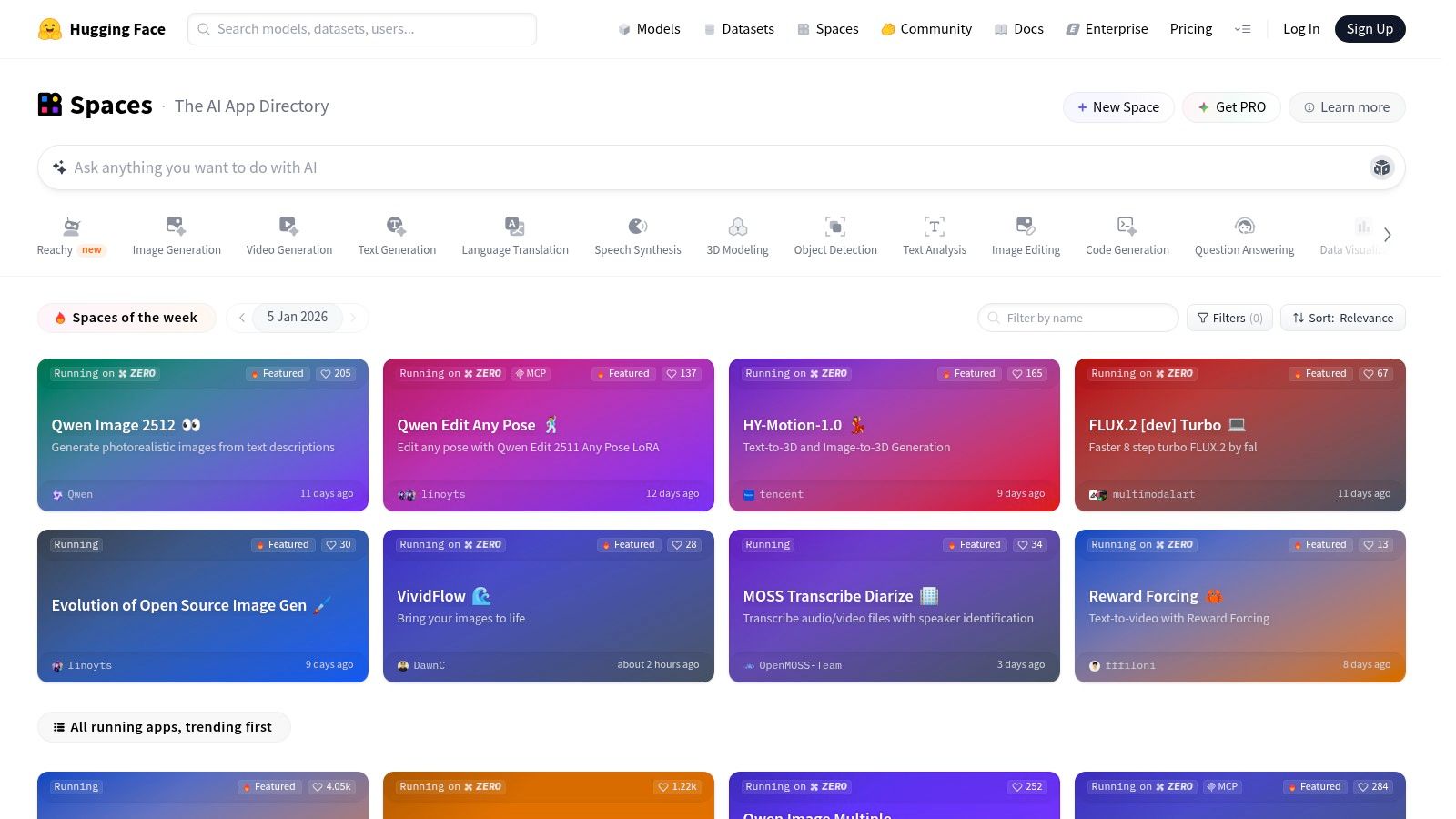Like the Qwen Image 2512 space
Image resolution: width=1456 pixels, height=819 pixels.
pos(335,373)
